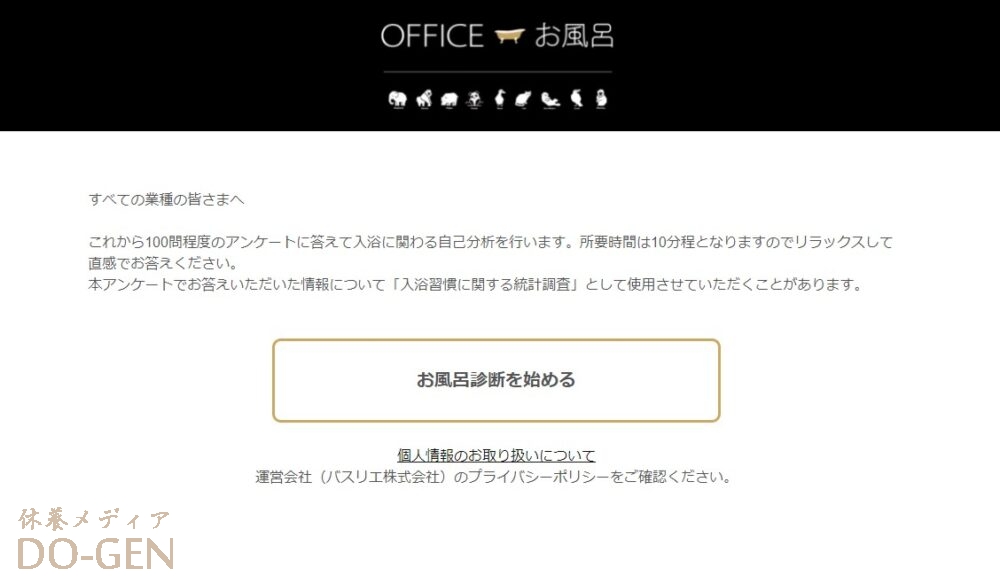Start the お風呂診断を始める button
This screenshot has height=583, width=1000.
[x=496, y=380]
